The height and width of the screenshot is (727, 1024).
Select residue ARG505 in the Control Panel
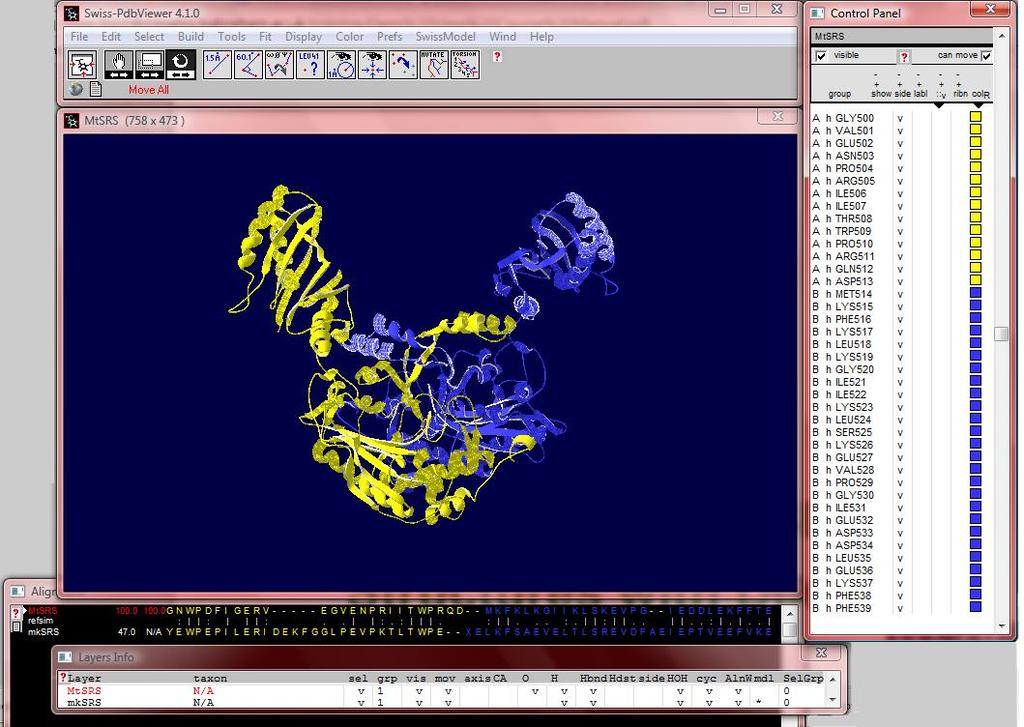click(x=855, y=182)
